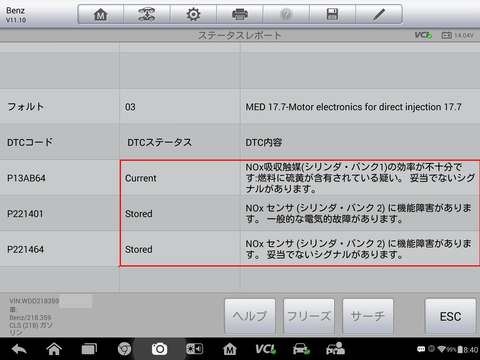
Task: Open brightness and volume shortcut icon
Action: pyautogui.click(x=194, y=349)
